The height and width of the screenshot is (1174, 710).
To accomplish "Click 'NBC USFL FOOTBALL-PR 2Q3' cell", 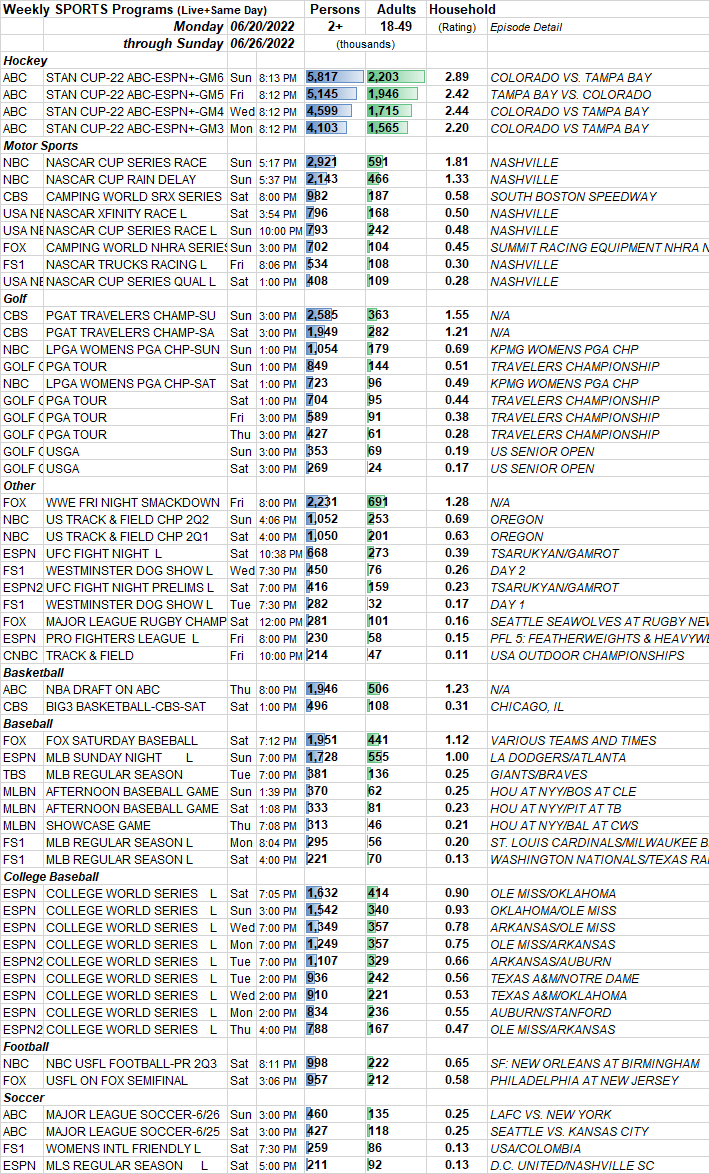I will tap(130, 1063).
